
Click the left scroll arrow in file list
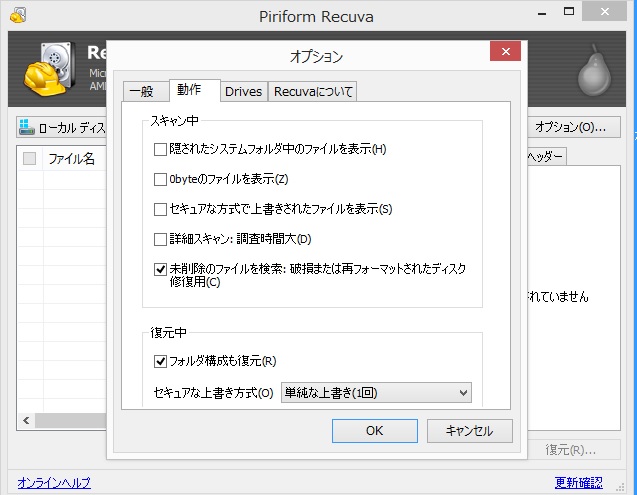26,420
